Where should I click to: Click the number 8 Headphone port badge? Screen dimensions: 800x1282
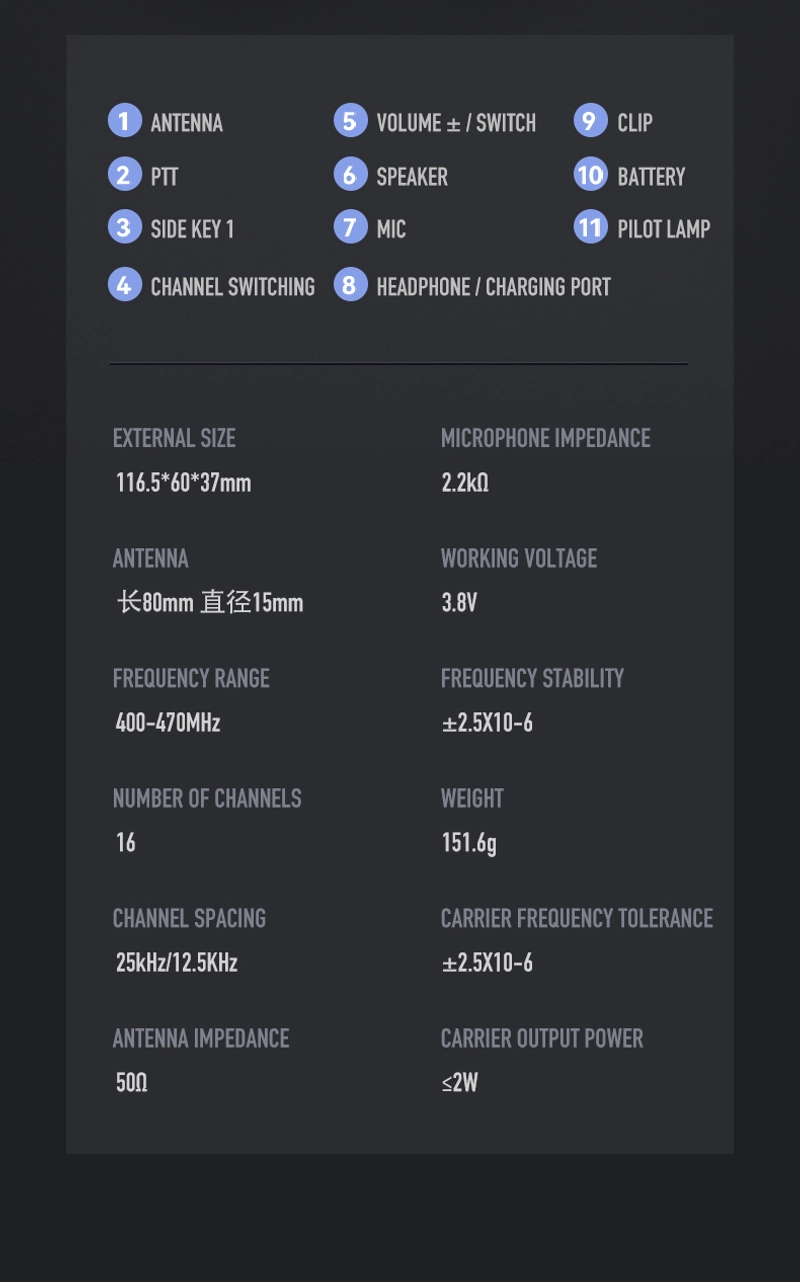pos(350,285)
